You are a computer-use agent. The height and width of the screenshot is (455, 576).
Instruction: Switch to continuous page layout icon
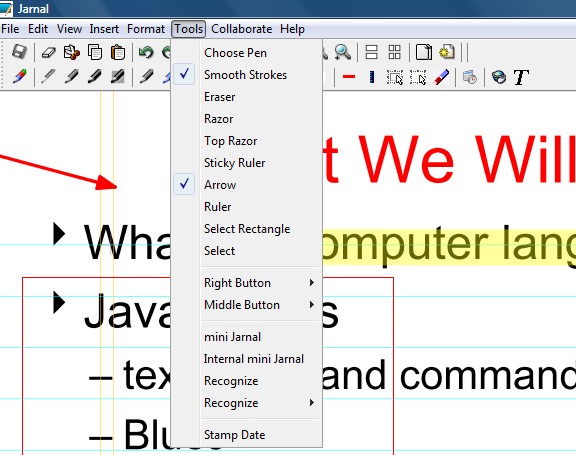(x=371, y=52)
